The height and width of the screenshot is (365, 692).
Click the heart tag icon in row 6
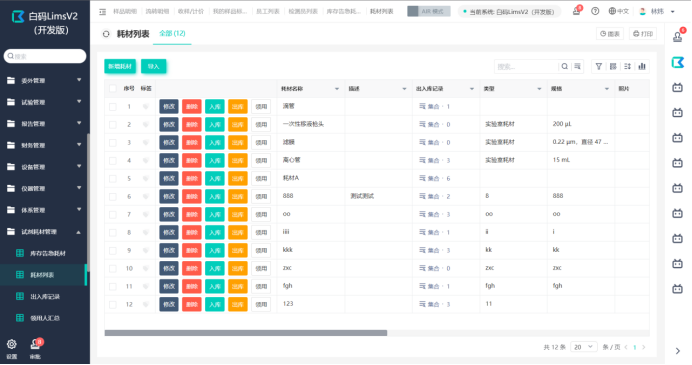146,196
